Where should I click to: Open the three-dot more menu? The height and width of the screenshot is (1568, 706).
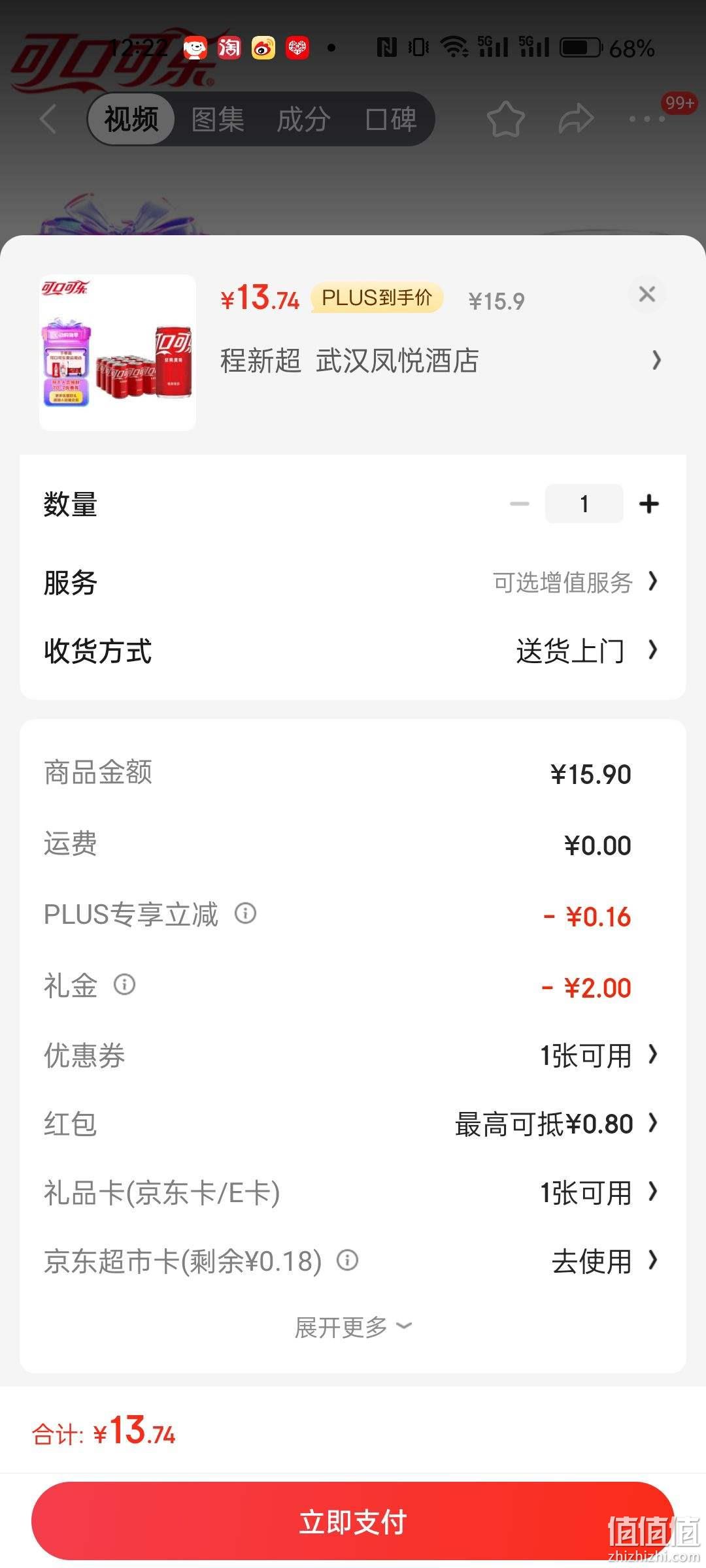[x=647, y=119]
